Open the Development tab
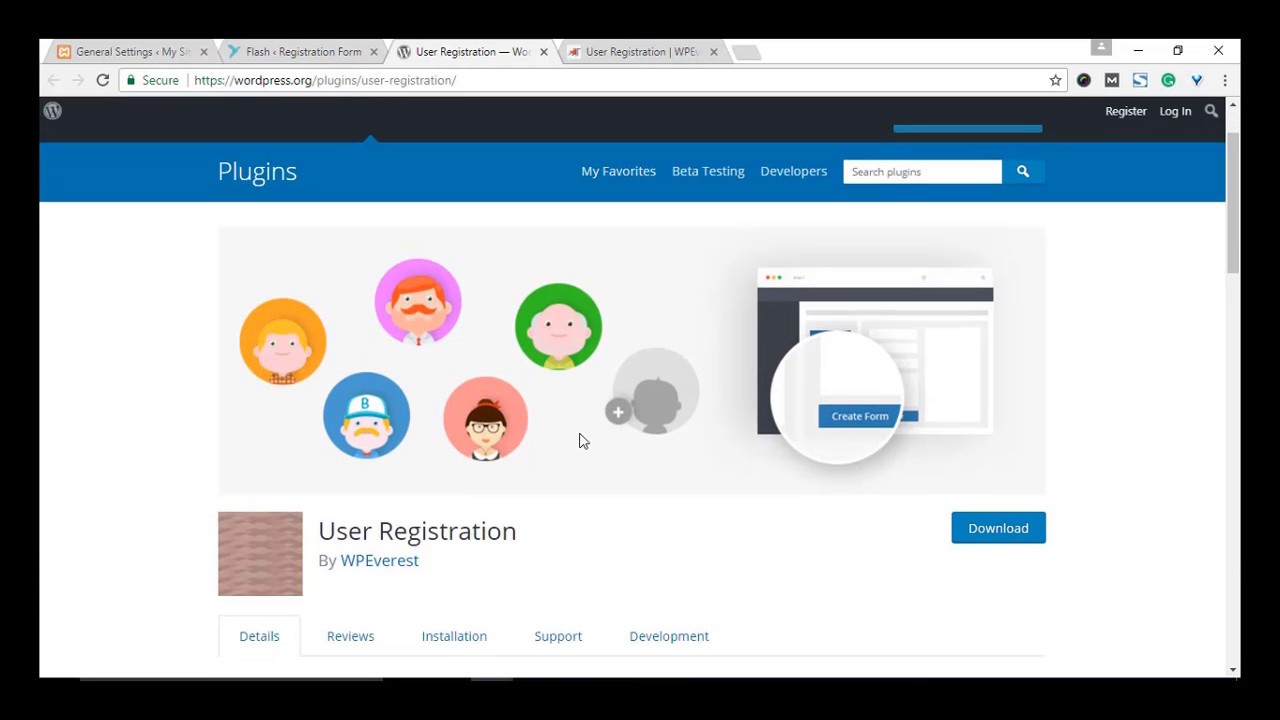 coord(669,636)
